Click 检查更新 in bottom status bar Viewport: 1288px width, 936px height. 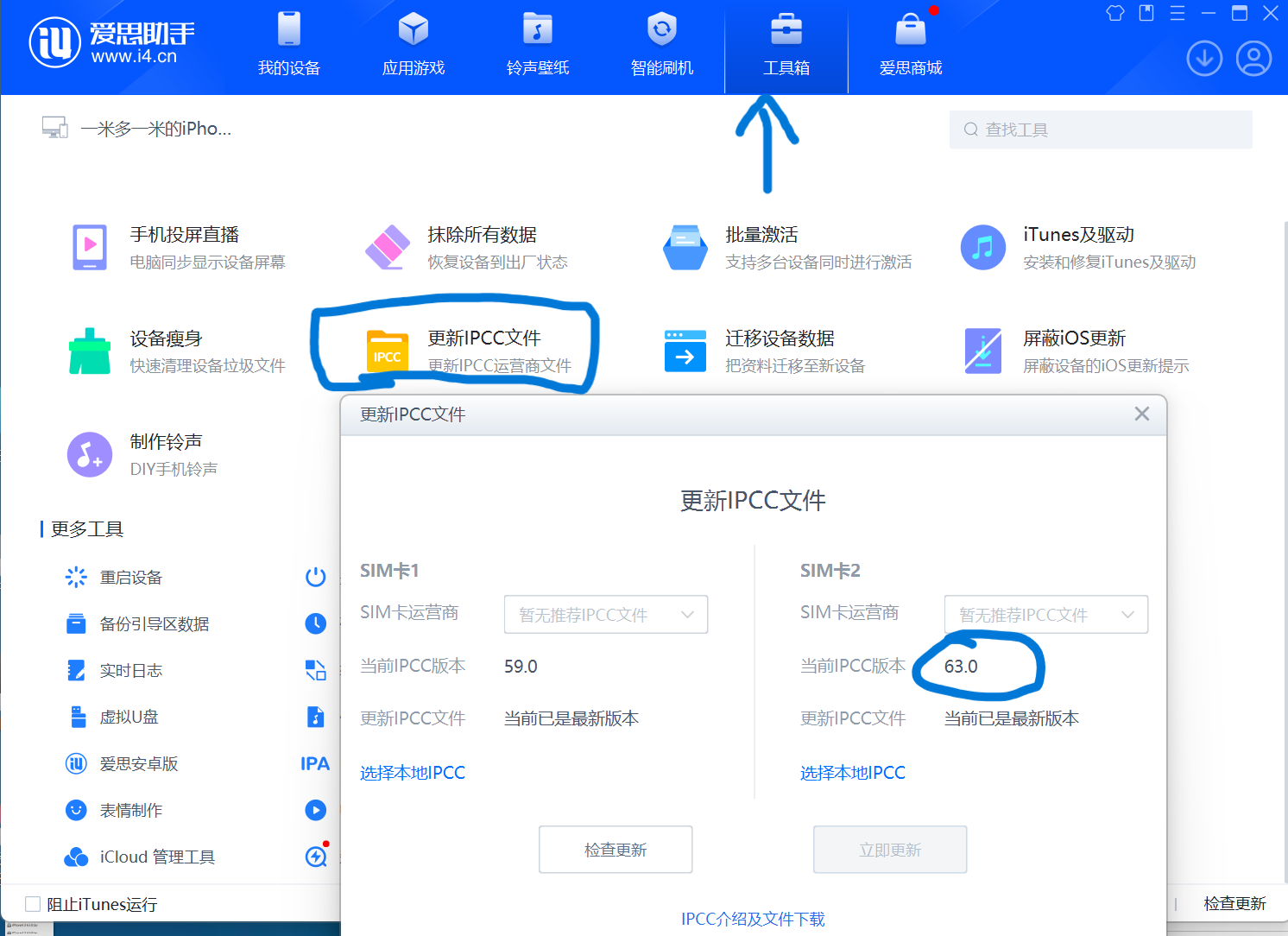[x=1234, y=903]
